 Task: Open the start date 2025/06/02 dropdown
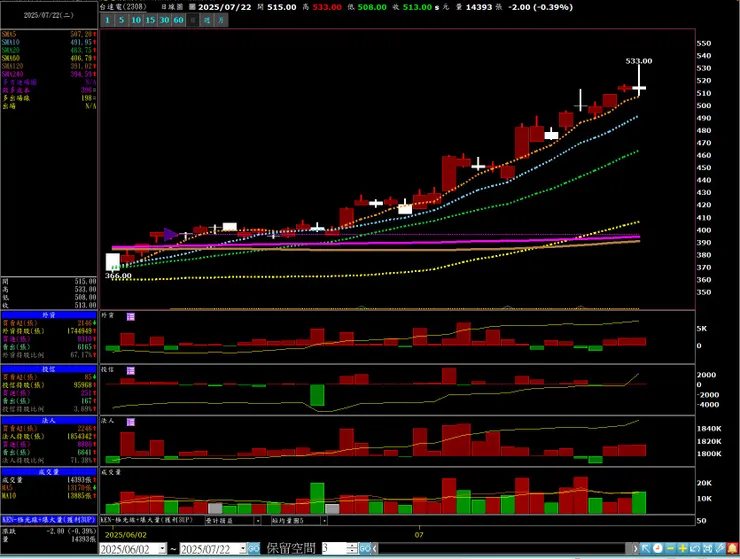coord(162,549)
